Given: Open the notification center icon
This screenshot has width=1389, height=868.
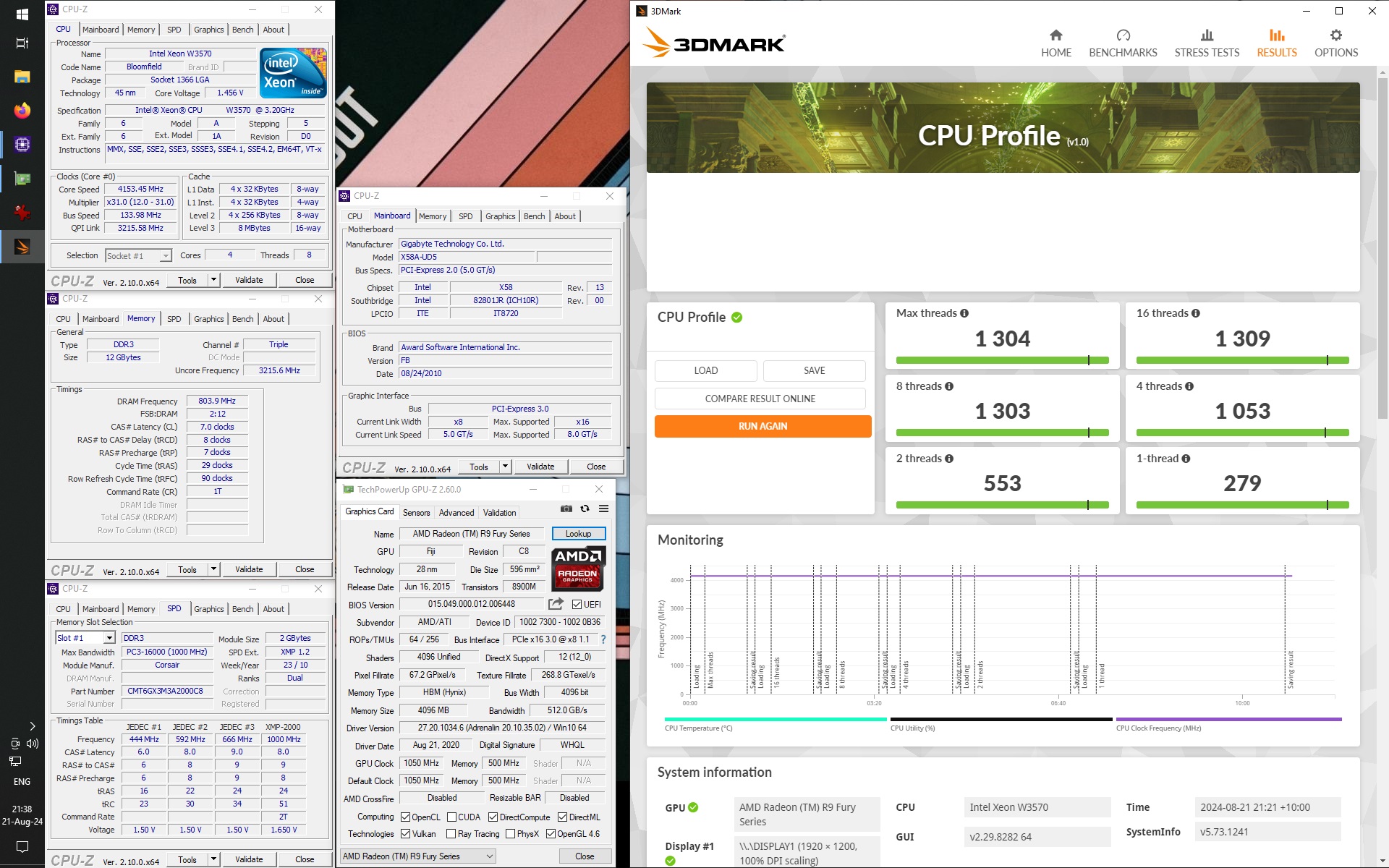Looking at the screenshot, I should 22,846.
